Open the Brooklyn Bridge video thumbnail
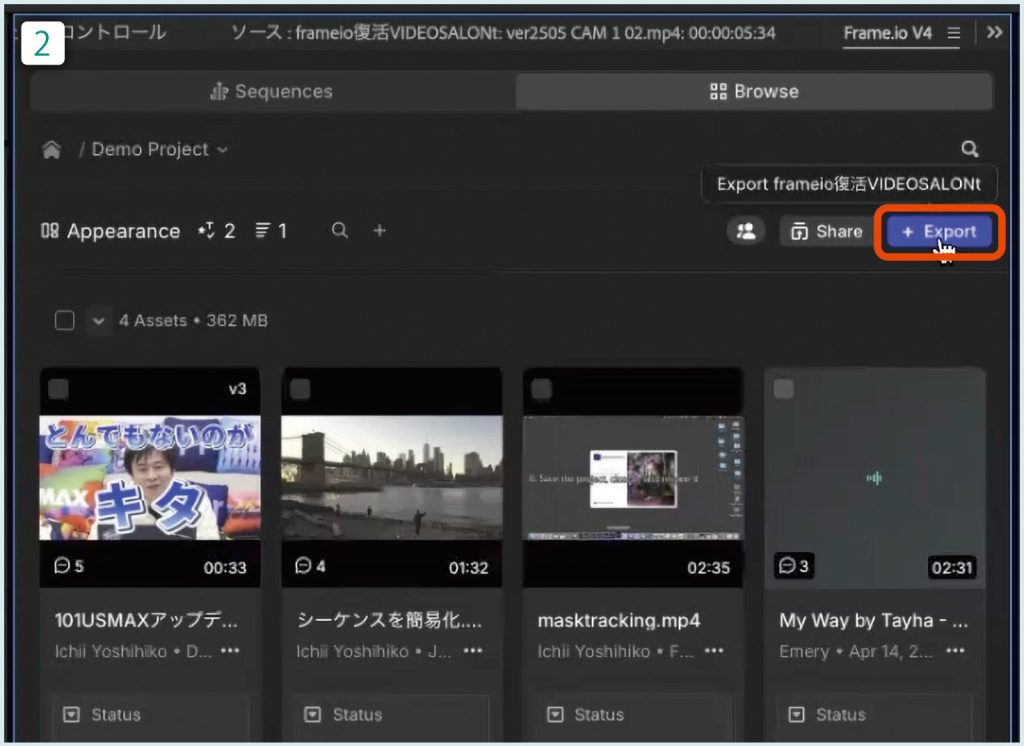This screenshot has height=746, width=1024. point(392,478)
